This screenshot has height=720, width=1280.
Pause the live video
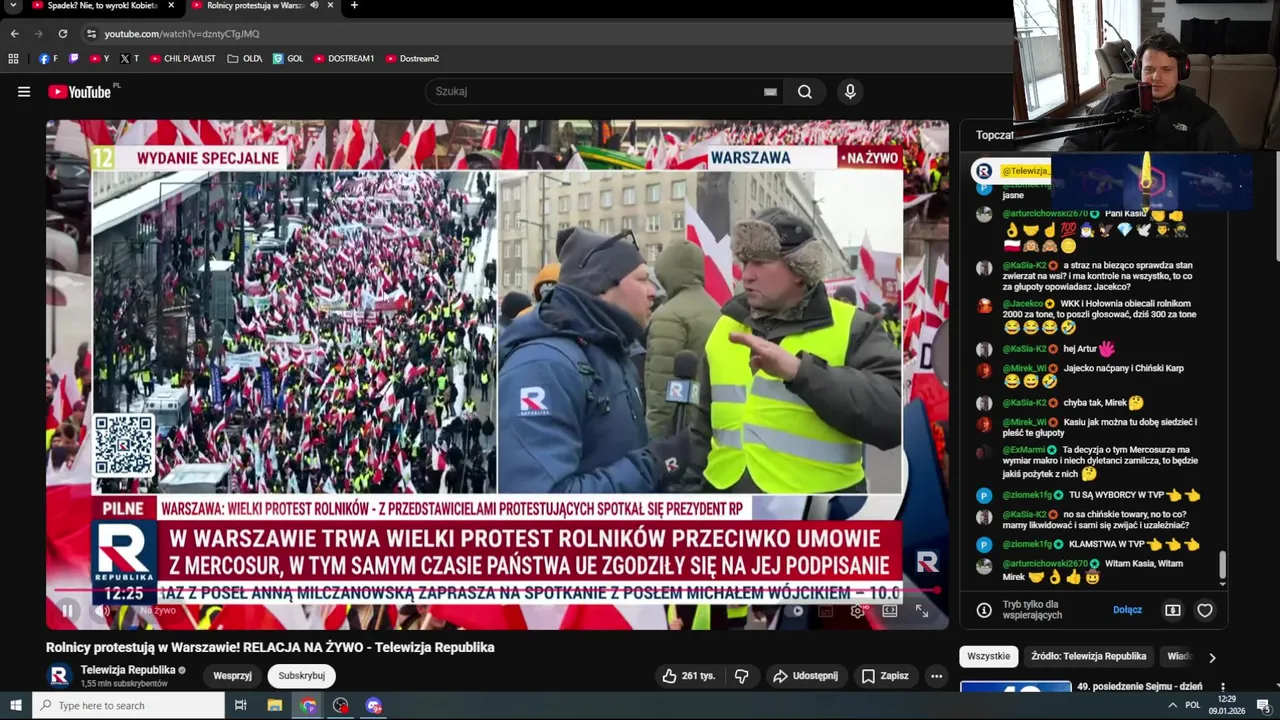(x=67, y=611)
